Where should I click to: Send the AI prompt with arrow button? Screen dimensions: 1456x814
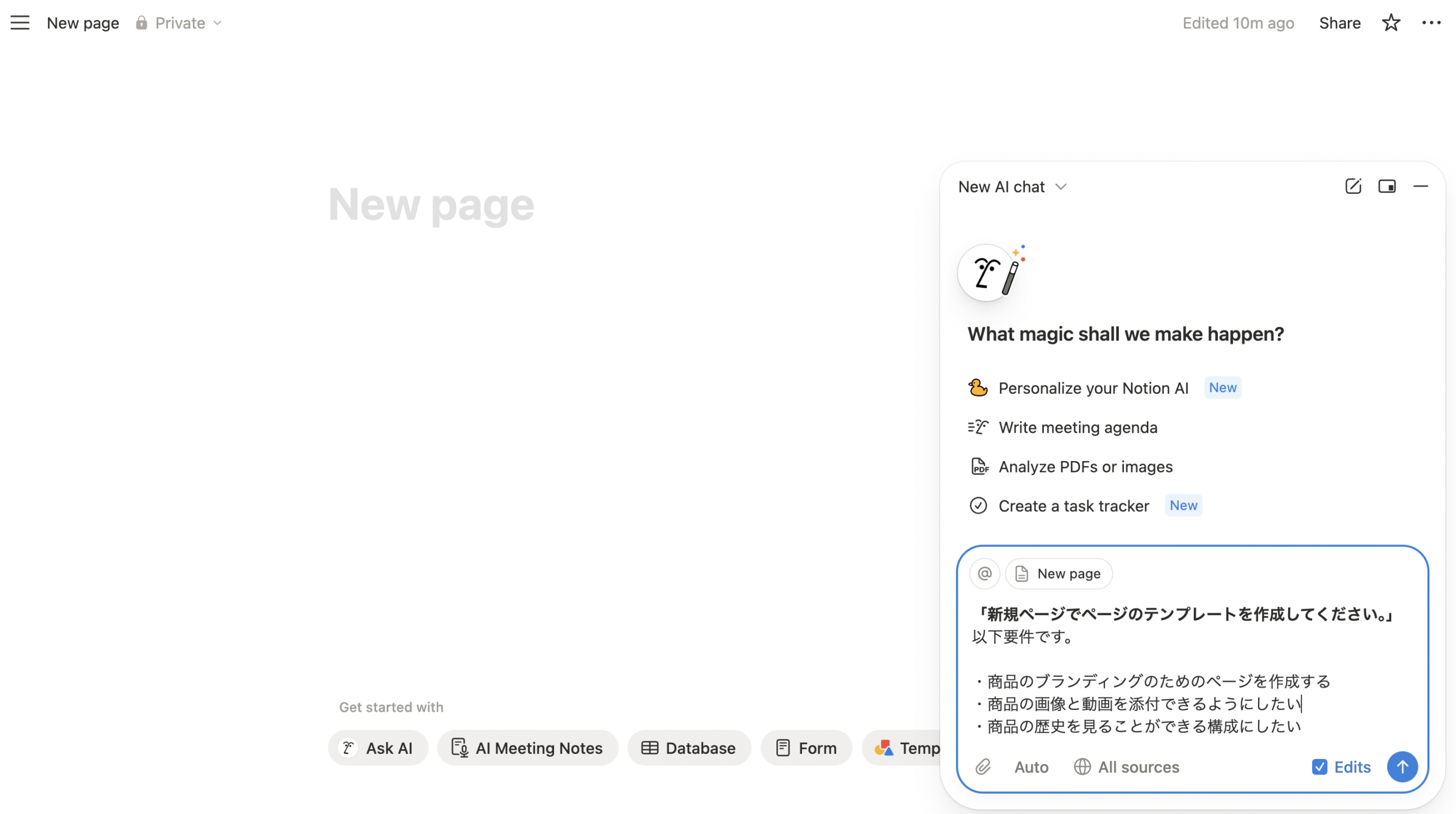[x=1402, y=767]
